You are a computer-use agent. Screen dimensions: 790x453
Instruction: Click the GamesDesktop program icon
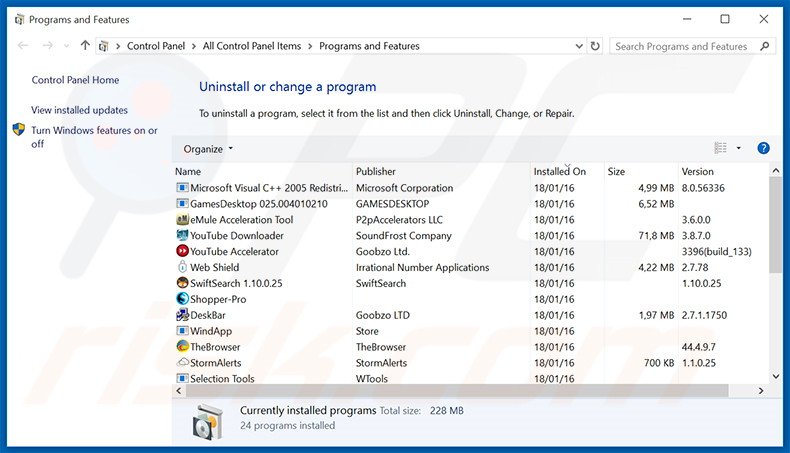[182, 204]
